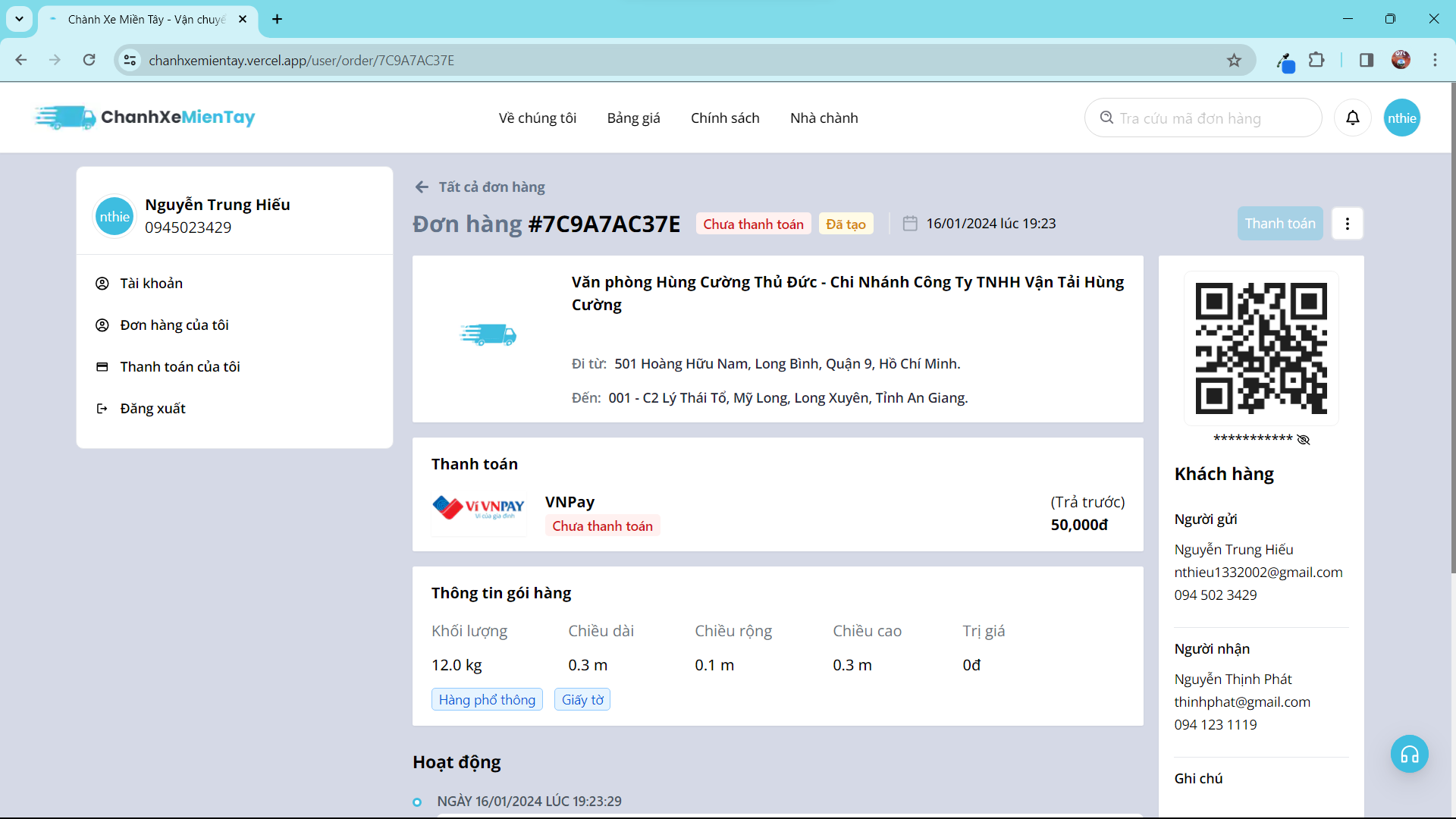Image resolution: width=1456 pixels, height=819 pixels.
Task: View site information icon in address bar
Action: coord(130,61)
